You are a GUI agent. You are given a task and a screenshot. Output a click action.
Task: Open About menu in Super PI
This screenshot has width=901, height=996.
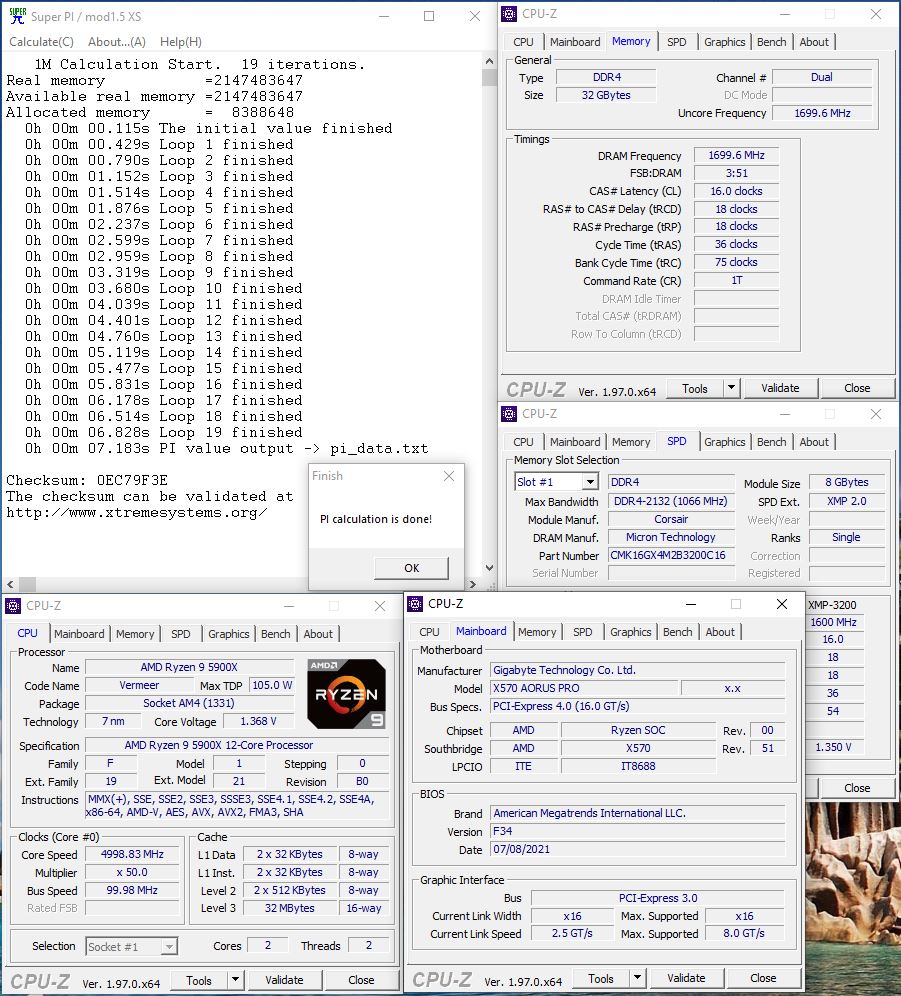click(x=117, y=42)
